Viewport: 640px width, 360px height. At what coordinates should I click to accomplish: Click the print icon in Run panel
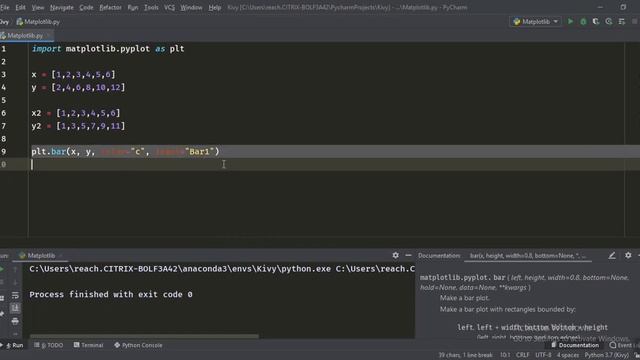[15, 321]
